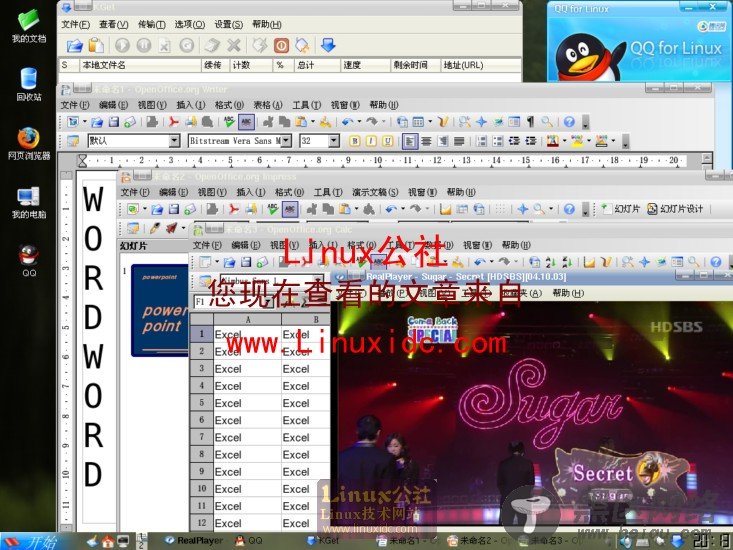Screen dimensions: 733x550
Task: Switch to the RealPlayer taskbar entry
Action: tap(194, 541)
